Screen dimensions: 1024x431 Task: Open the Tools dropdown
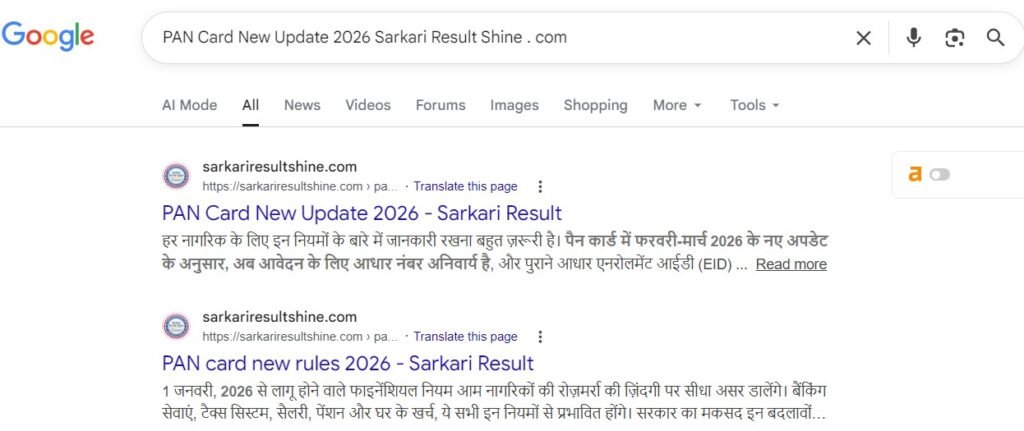point(754,105)
